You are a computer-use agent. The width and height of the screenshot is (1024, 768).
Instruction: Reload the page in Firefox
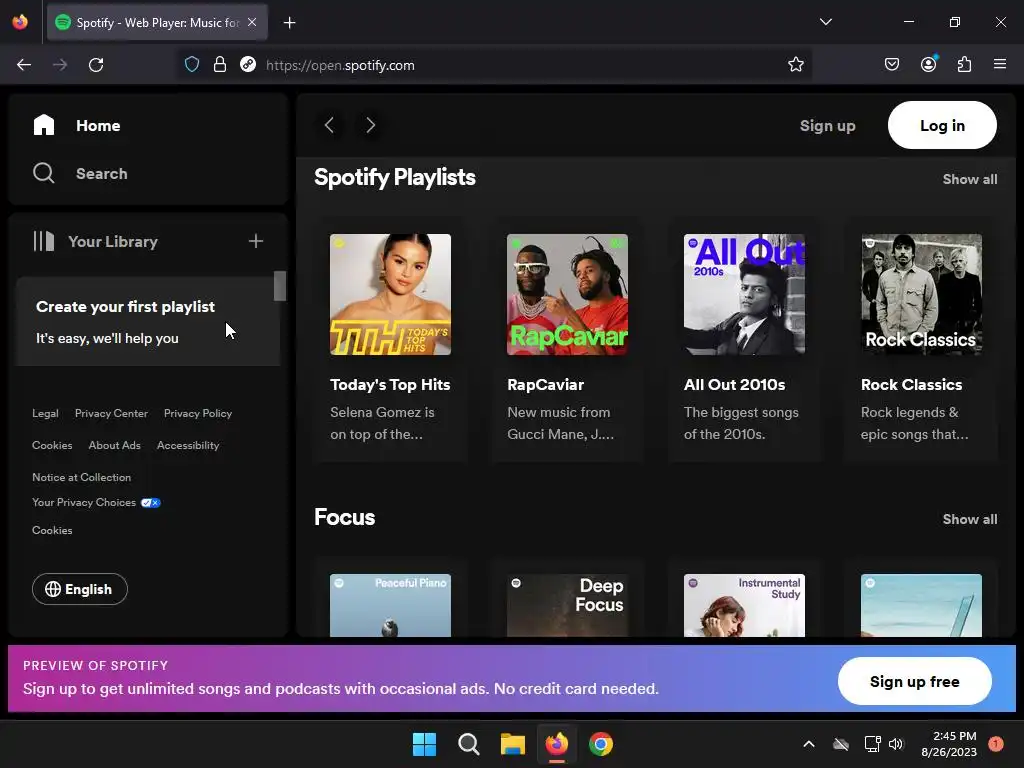[96, 65]
